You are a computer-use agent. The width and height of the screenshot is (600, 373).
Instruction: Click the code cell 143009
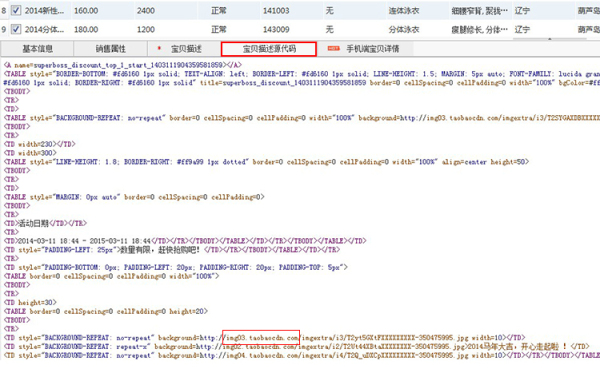click(276, 29)
